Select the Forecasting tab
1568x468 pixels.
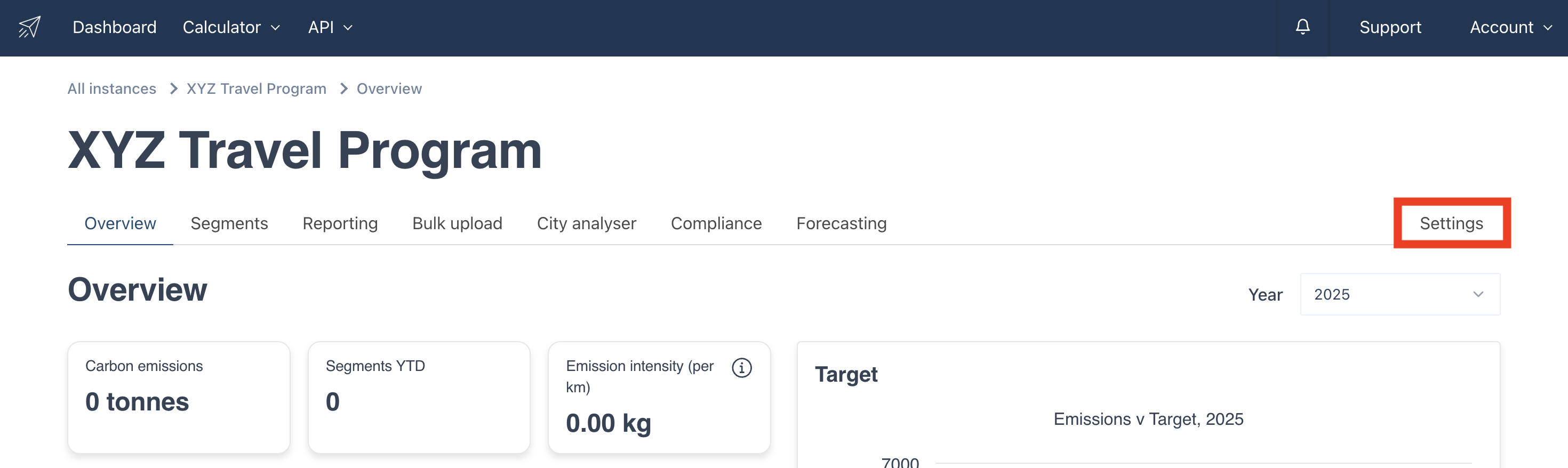pyautogui.click(x=841, y=223)
